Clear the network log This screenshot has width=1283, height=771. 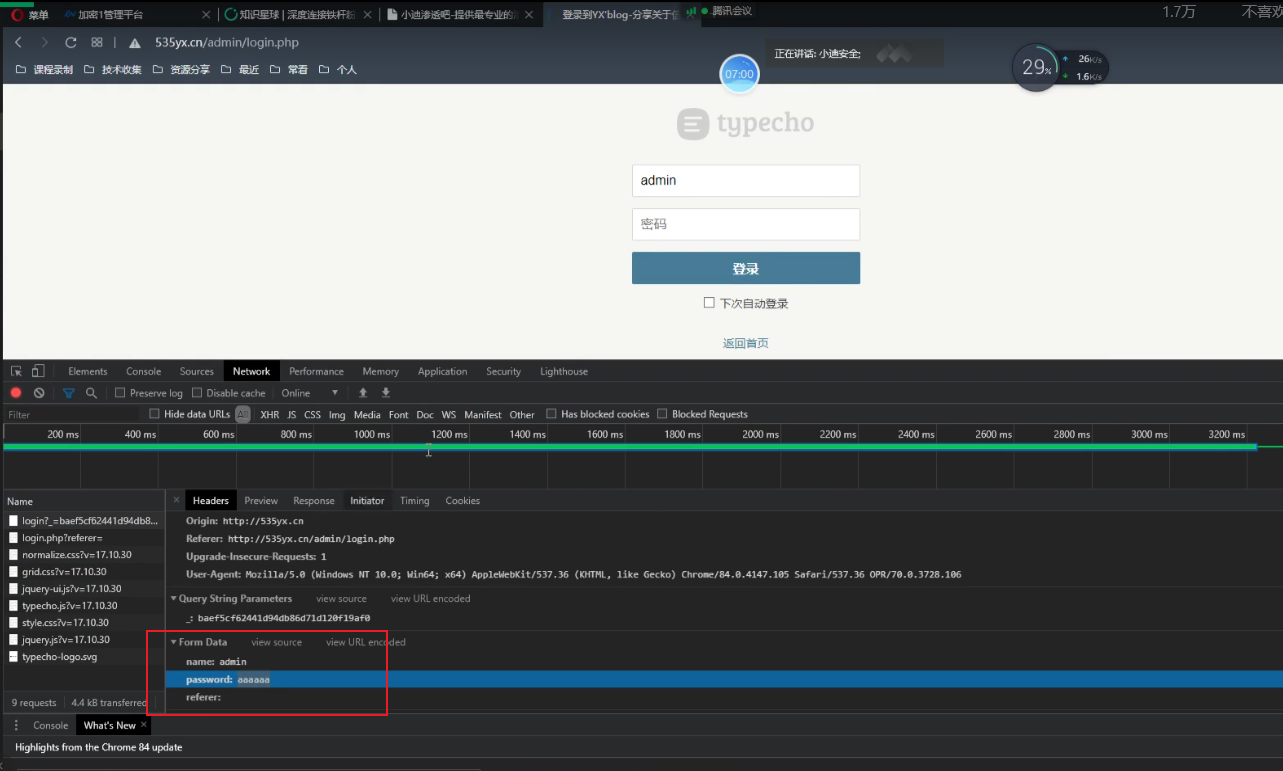pyautogui.click(x=39, y=393)
